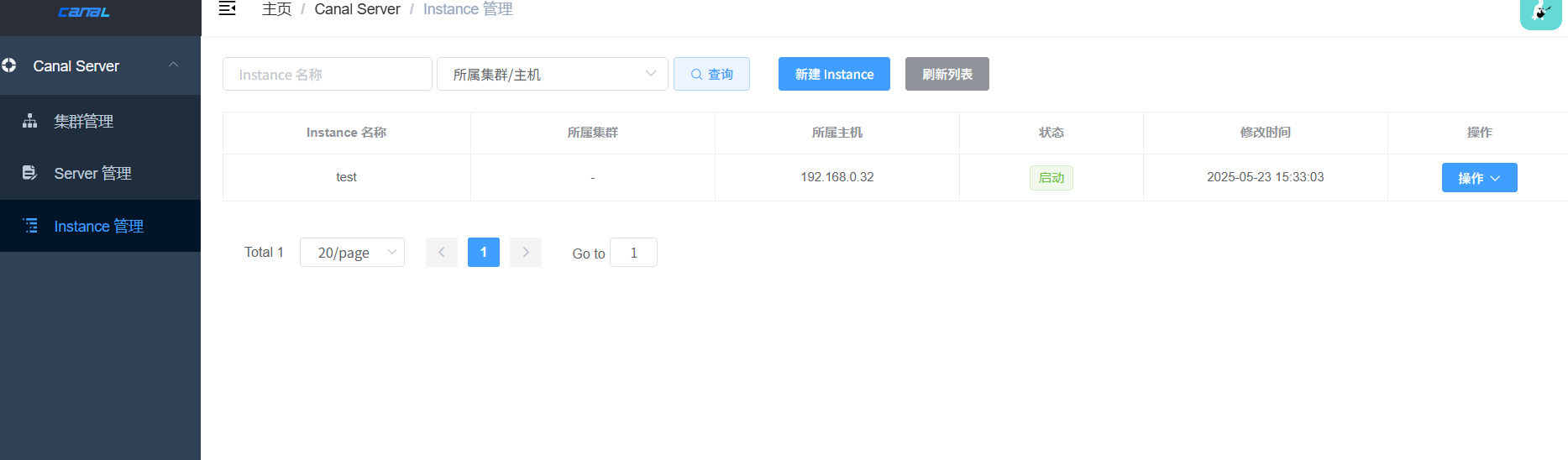Toggle sidebar with hamburger icon

click(x=227, y=9)
